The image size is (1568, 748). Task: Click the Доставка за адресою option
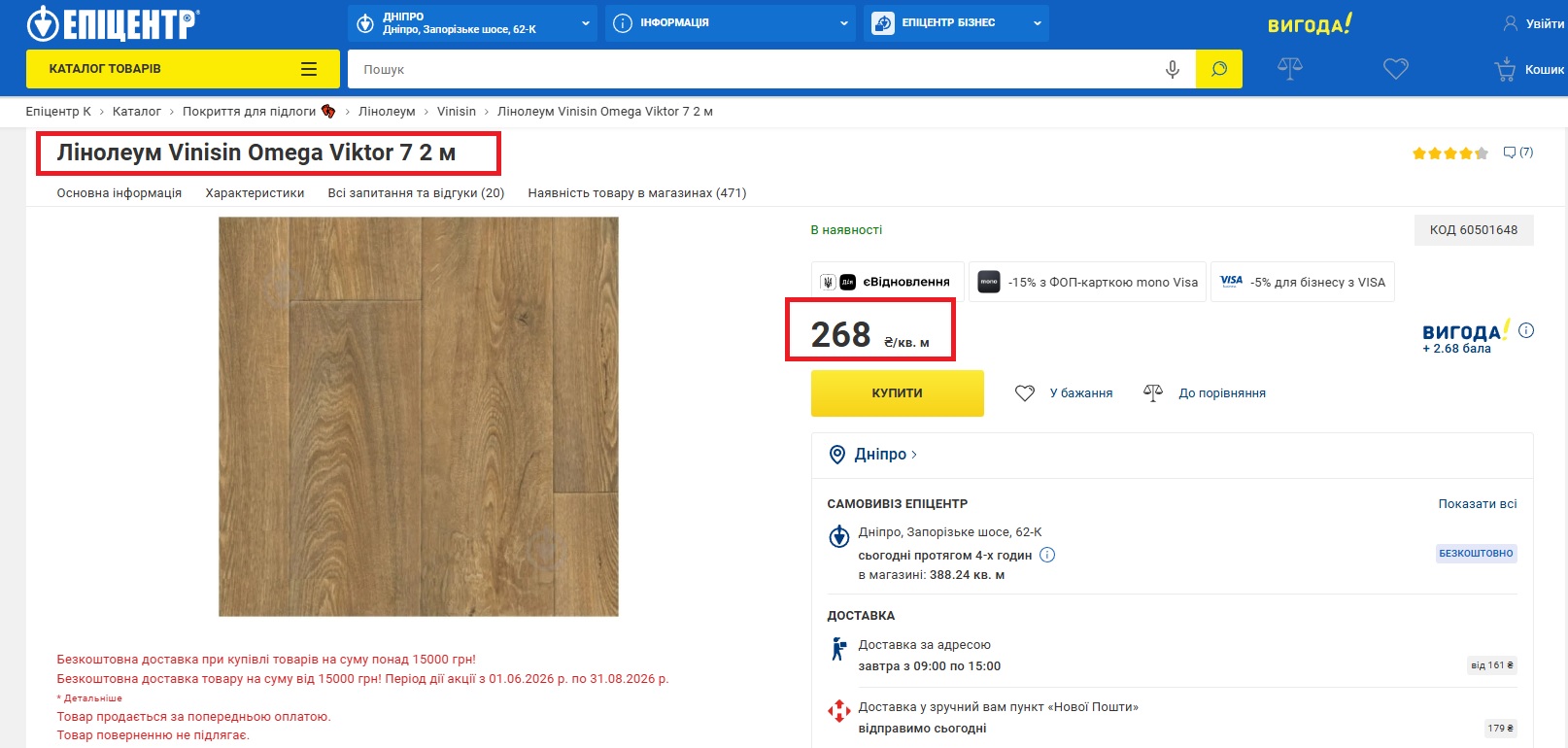[925, 645]
